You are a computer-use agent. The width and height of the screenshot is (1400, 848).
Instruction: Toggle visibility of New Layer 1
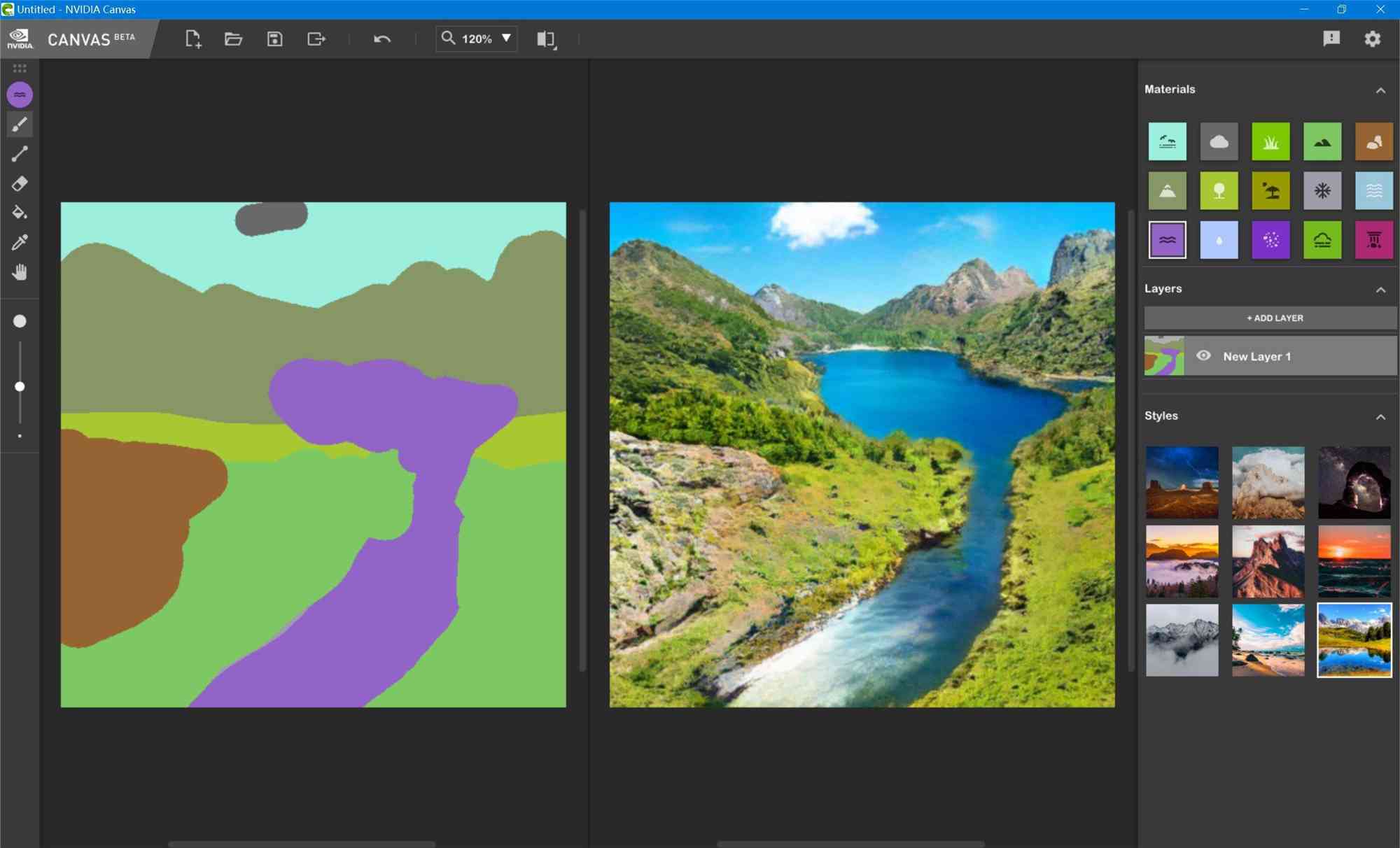(1205, 356)
